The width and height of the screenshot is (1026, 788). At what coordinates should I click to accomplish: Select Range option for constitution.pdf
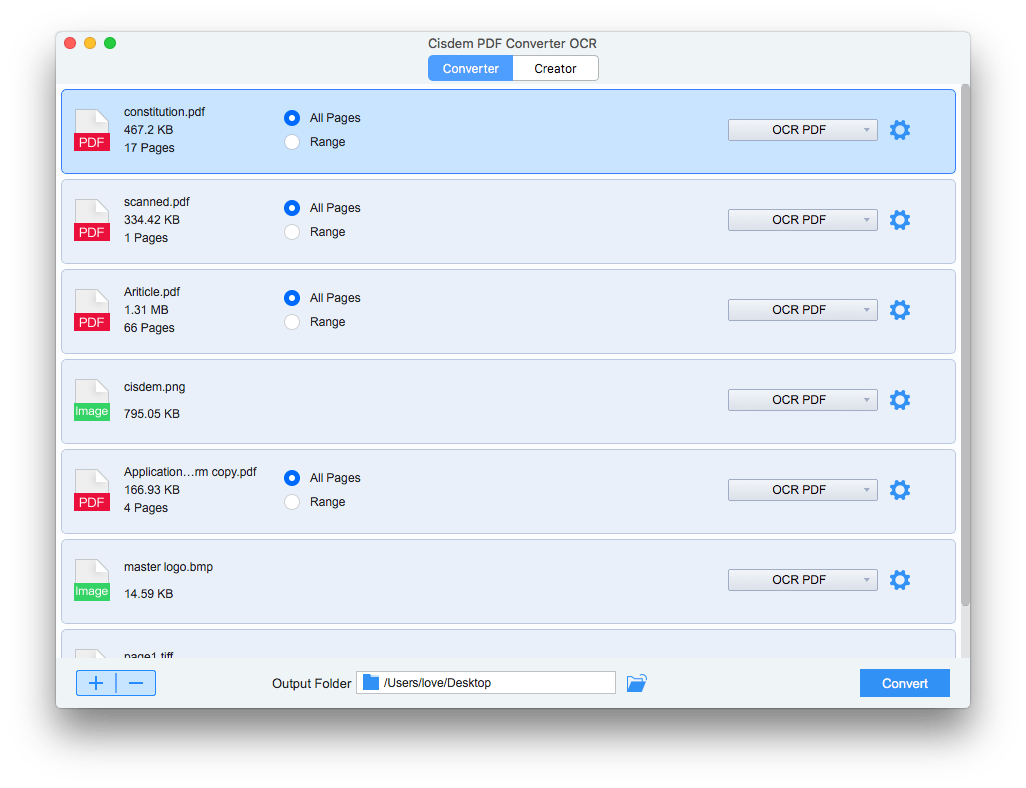click(x=292, y=142)
